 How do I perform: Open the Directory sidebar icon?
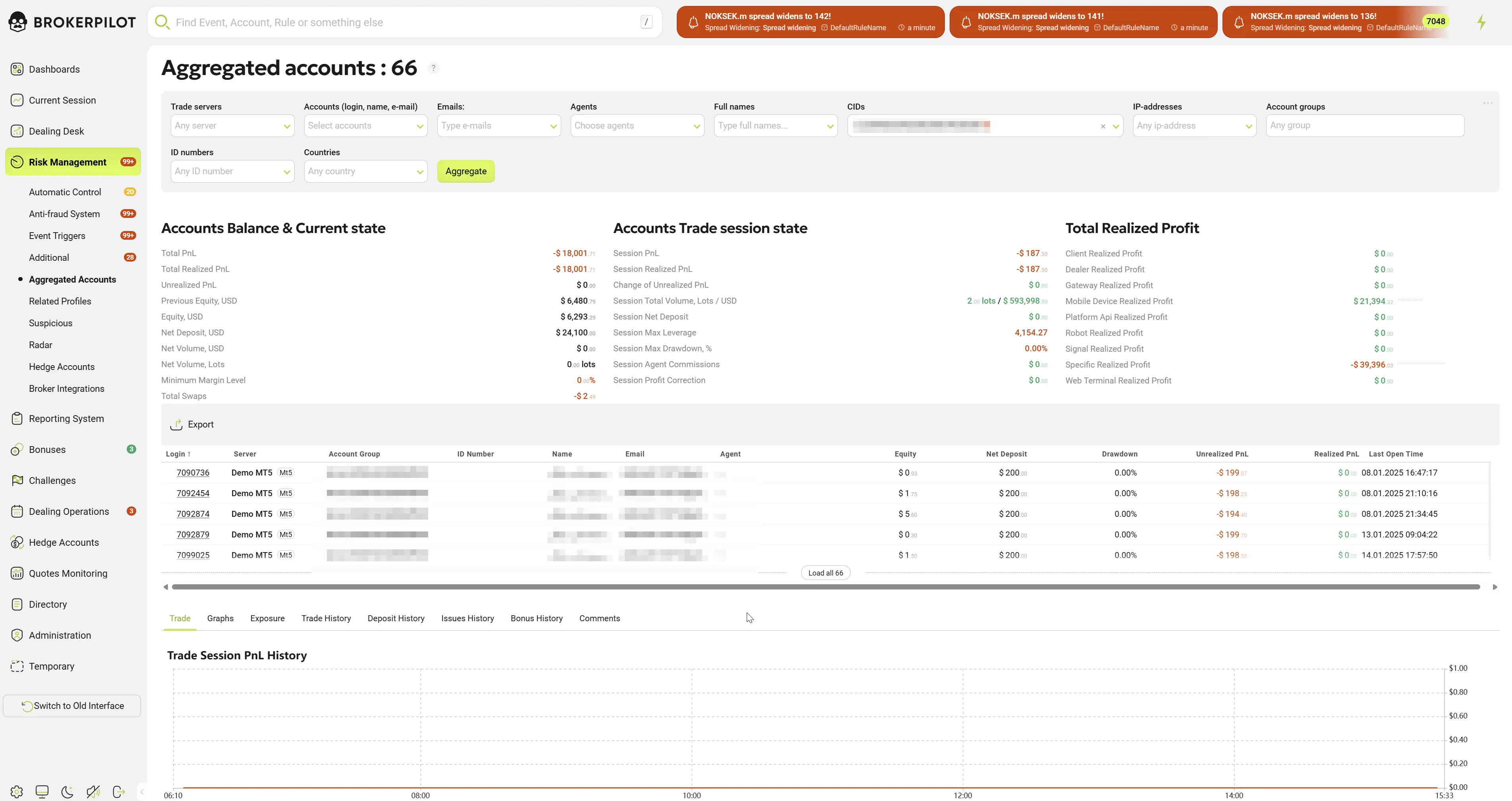pyautogui.click(x=17, y=605)
